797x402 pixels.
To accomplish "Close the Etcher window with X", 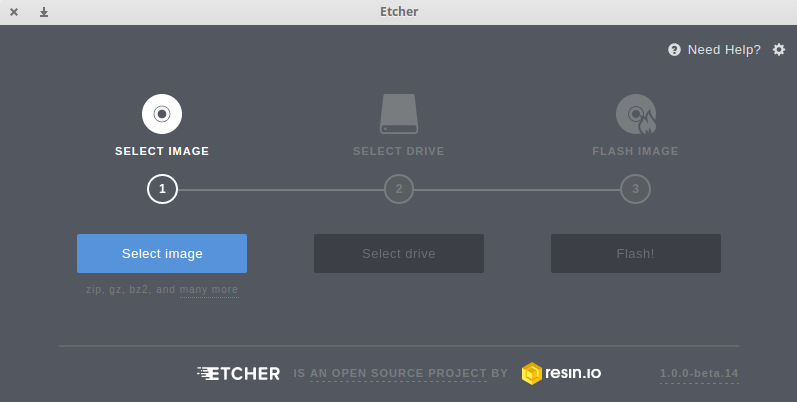I will point(14,12).
